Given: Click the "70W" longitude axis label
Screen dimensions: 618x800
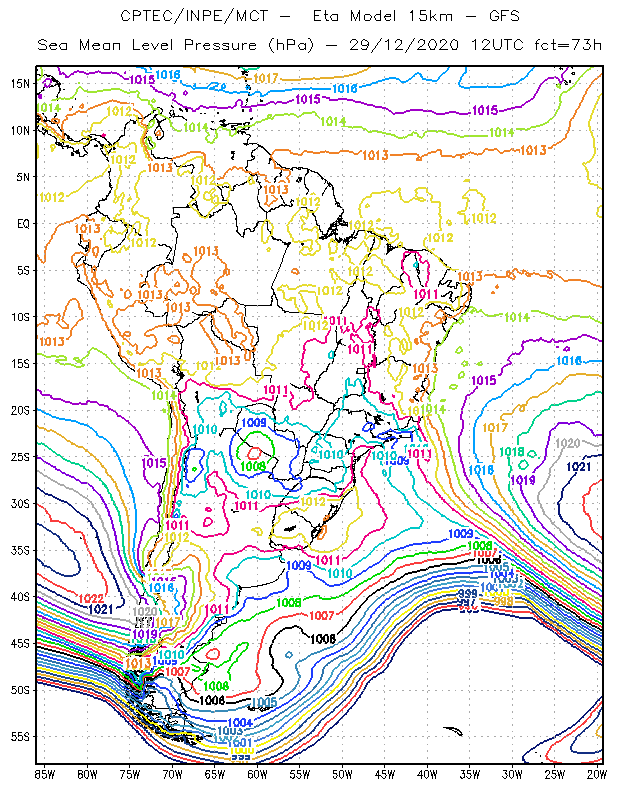Looking at the screenshot, I should pyautogui.click(x=172, y=775).
